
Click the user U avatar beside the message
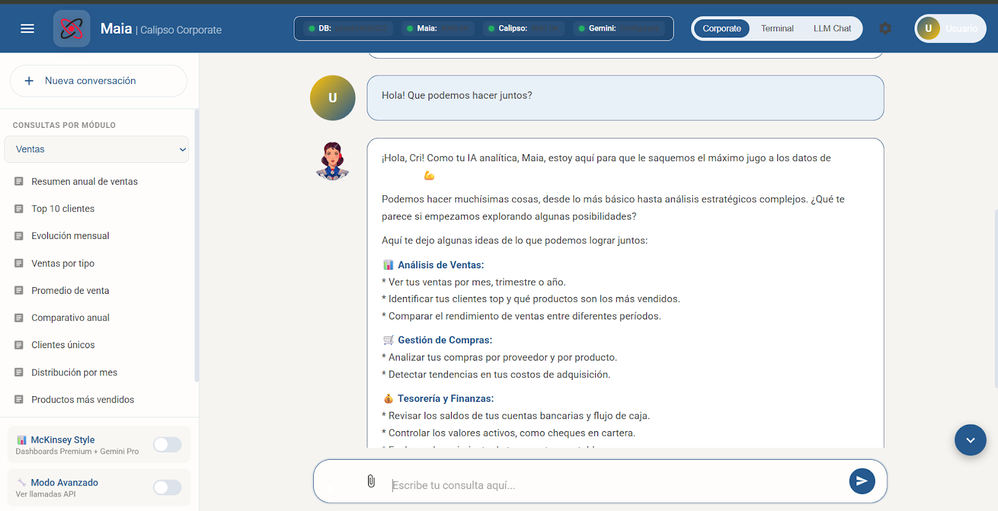click(x=332, y=97)
